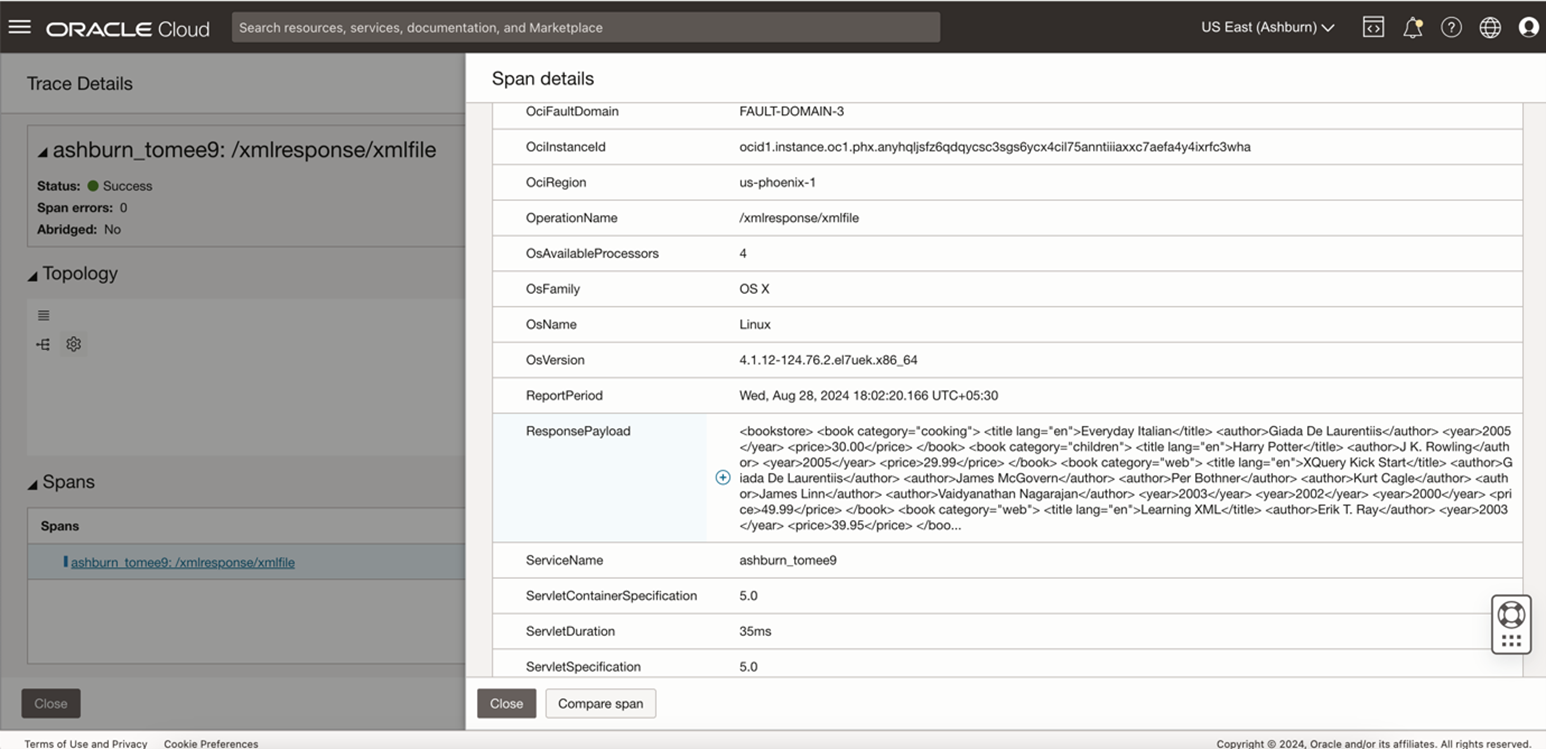This screenshot has height=749, width=1546.
Task: Click the ServiceName value ashburn_tomee9
Action: coord(788,560)
